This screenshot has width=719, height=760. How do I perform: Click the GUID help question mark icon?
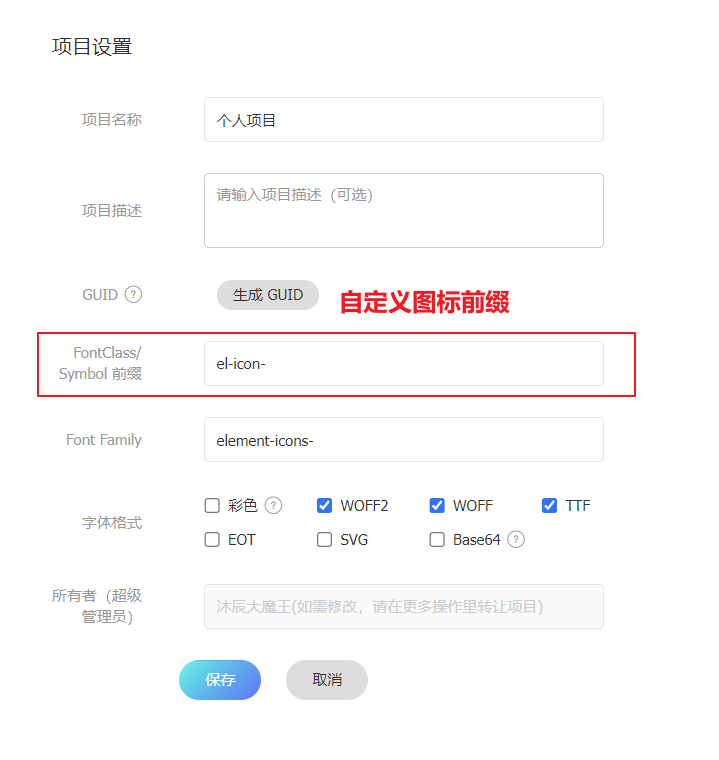click(x=133, y=295)
